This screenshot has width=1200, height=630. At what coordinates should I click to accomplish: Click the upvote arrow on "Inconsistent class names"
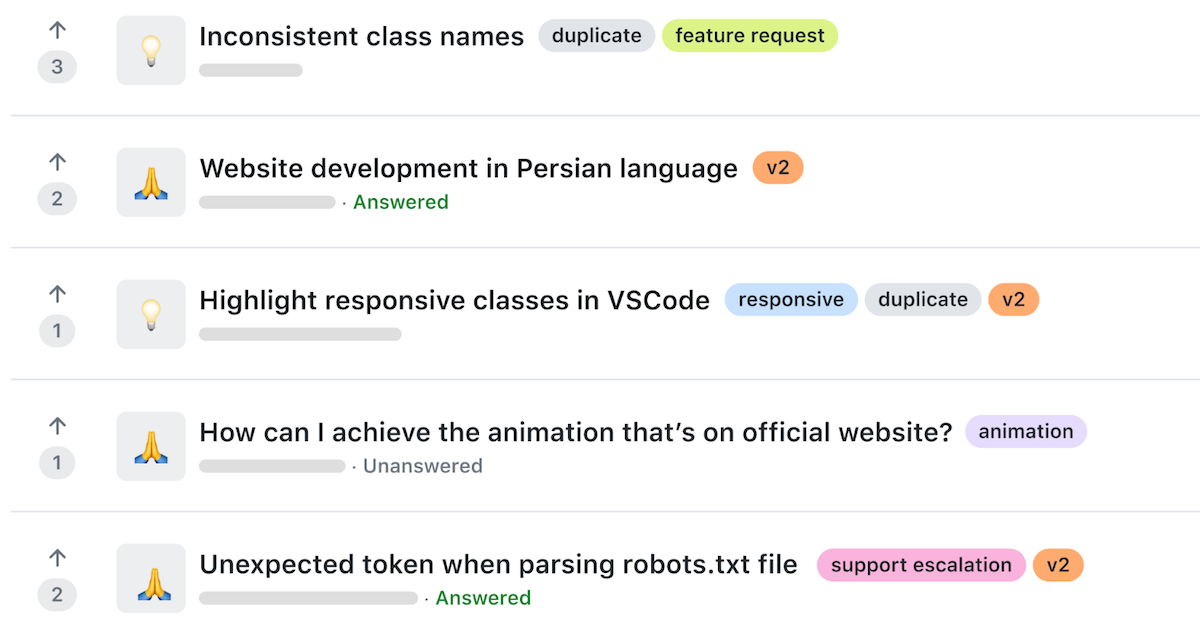coord(57,30)
